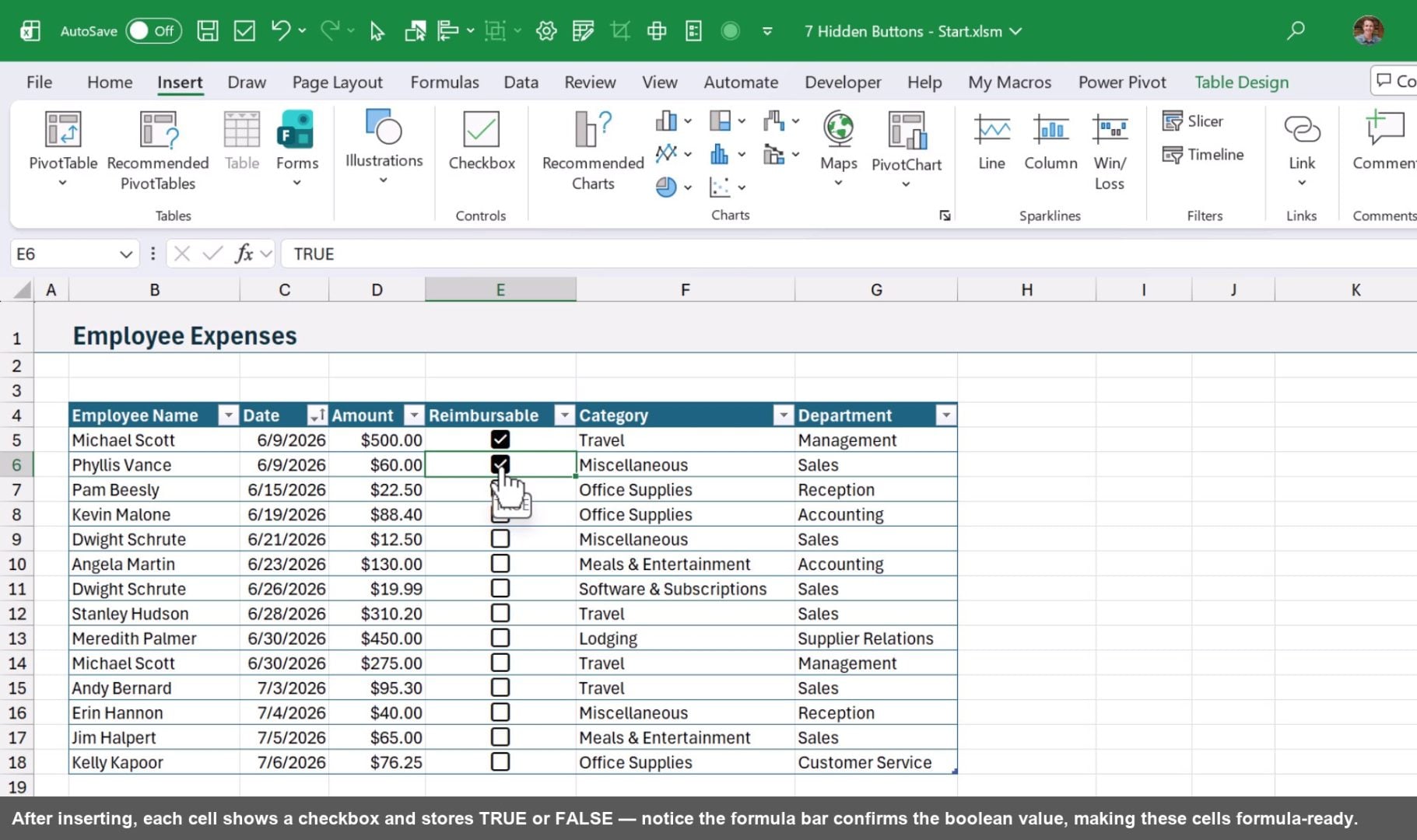This screenshot has width=1417, height=840.
Task: Check reimbursable box for Erin Hannon
Action: [x=500, y=712]
